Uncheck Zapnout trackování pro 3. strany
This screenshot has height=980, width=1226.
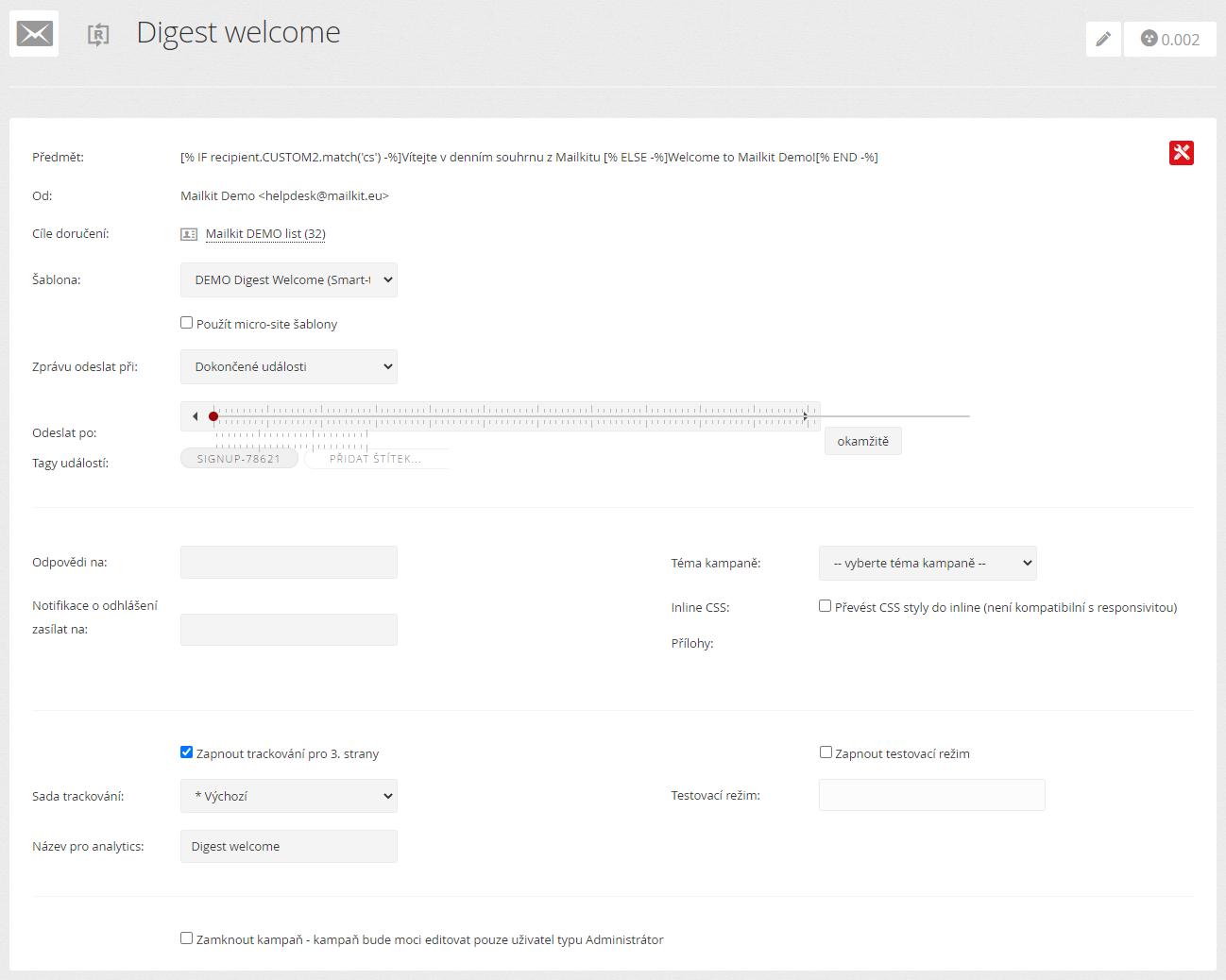coord(187,752)
